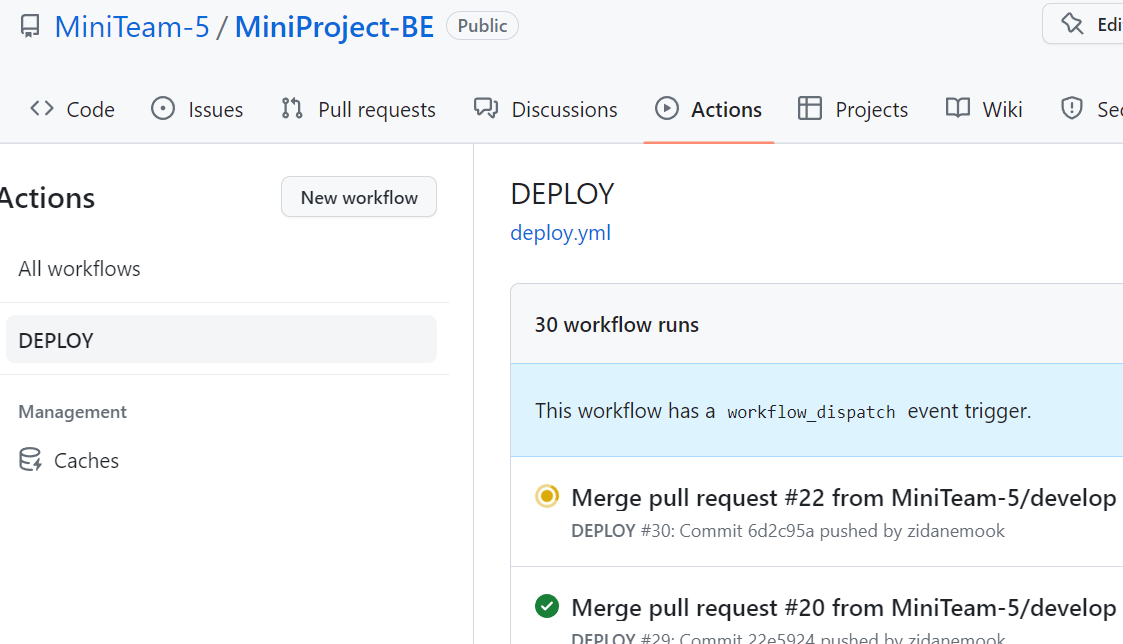Image resolution: width=1123 pixels, height=644 pixels.
Task: Select All workflows in the sidebar
Action: (79, 269)
